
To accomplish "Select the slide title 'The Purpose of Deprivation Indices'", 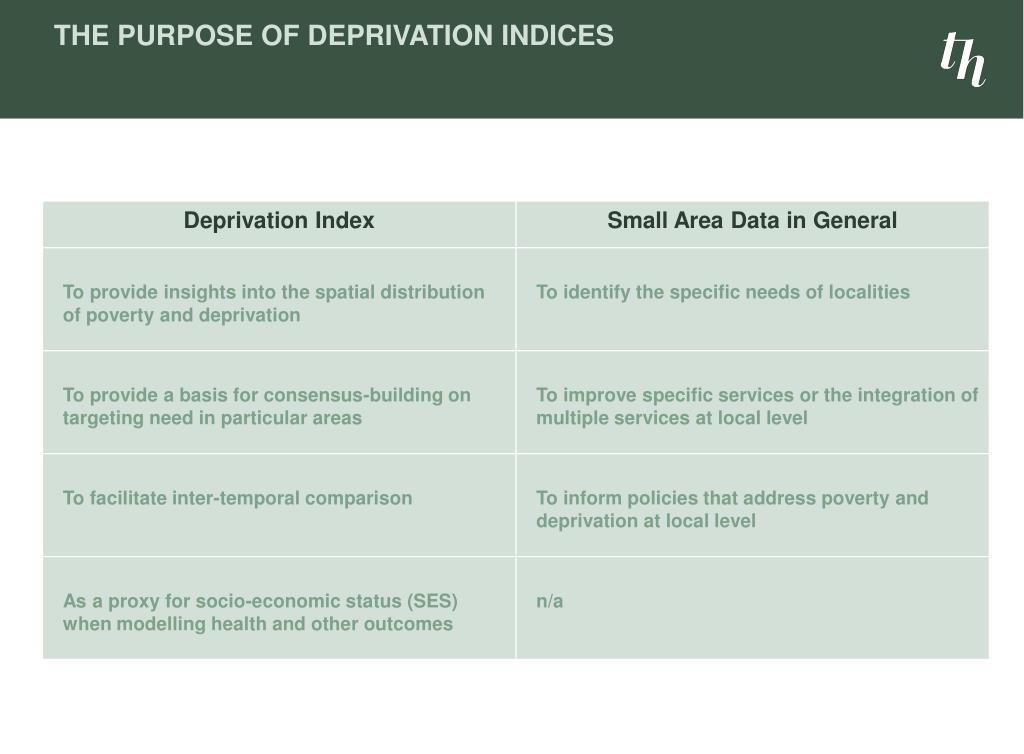I will pos(334,35).
